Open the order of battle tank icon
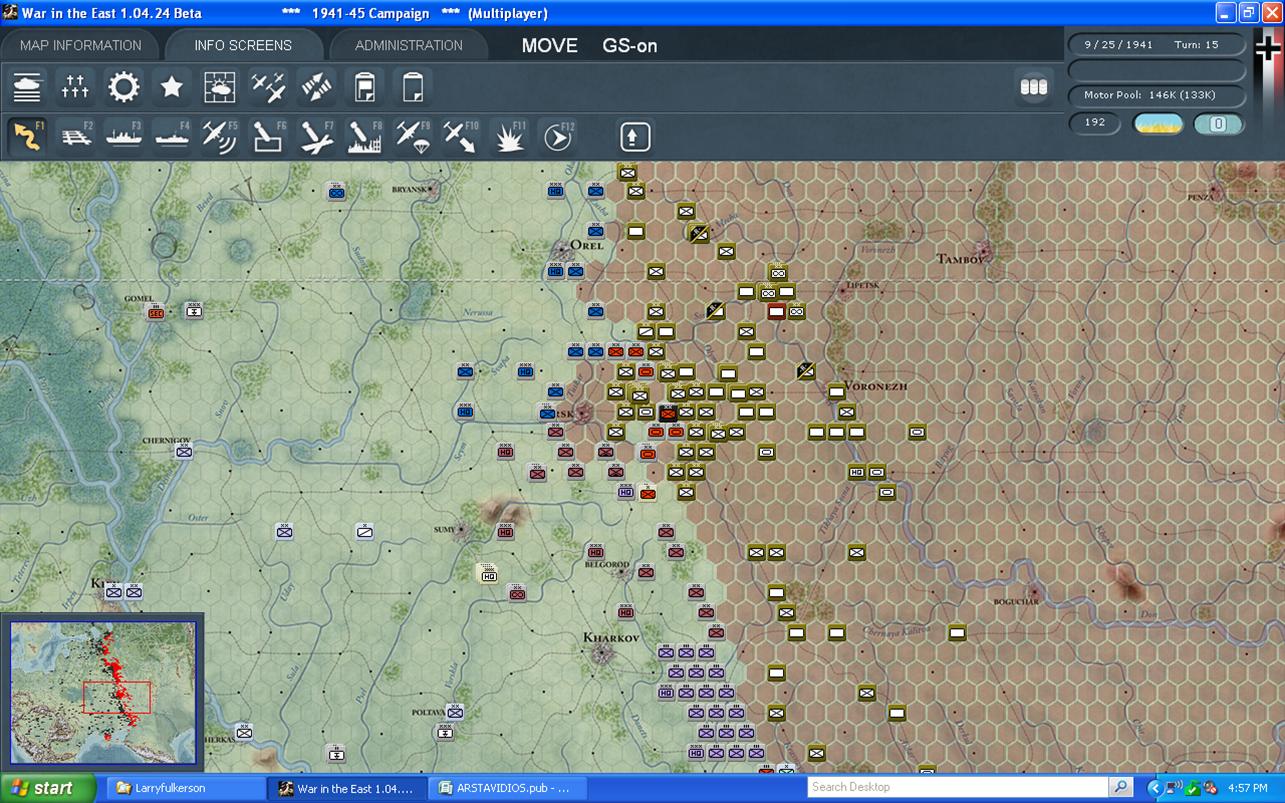 click(28, 87)
